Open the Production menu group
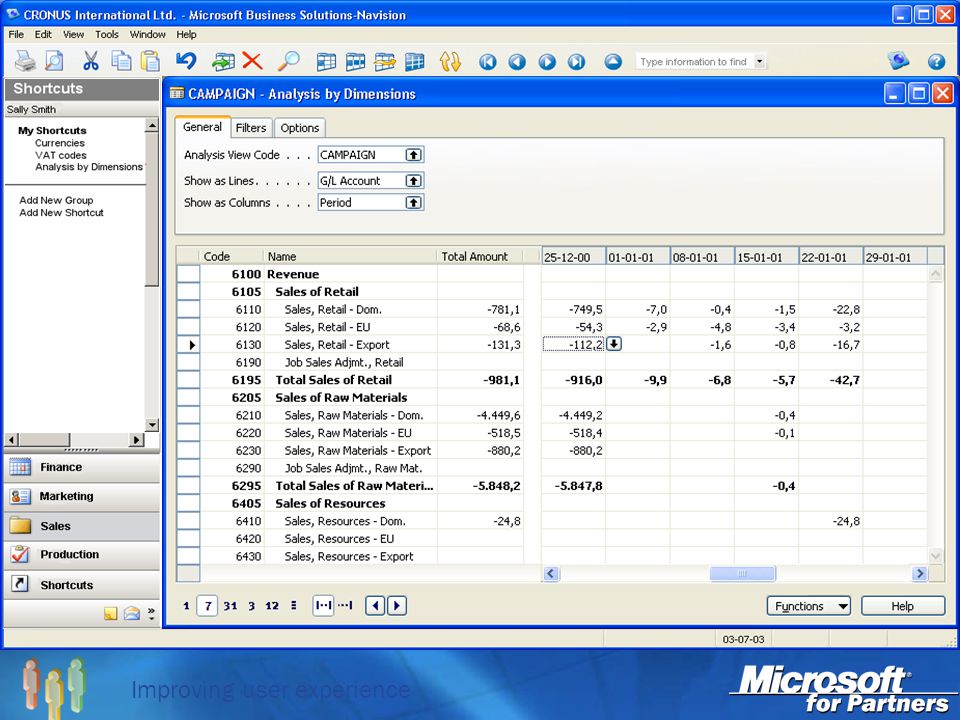Image resolution: width=960 pixels, height=720 pixels. coord(81,555)
